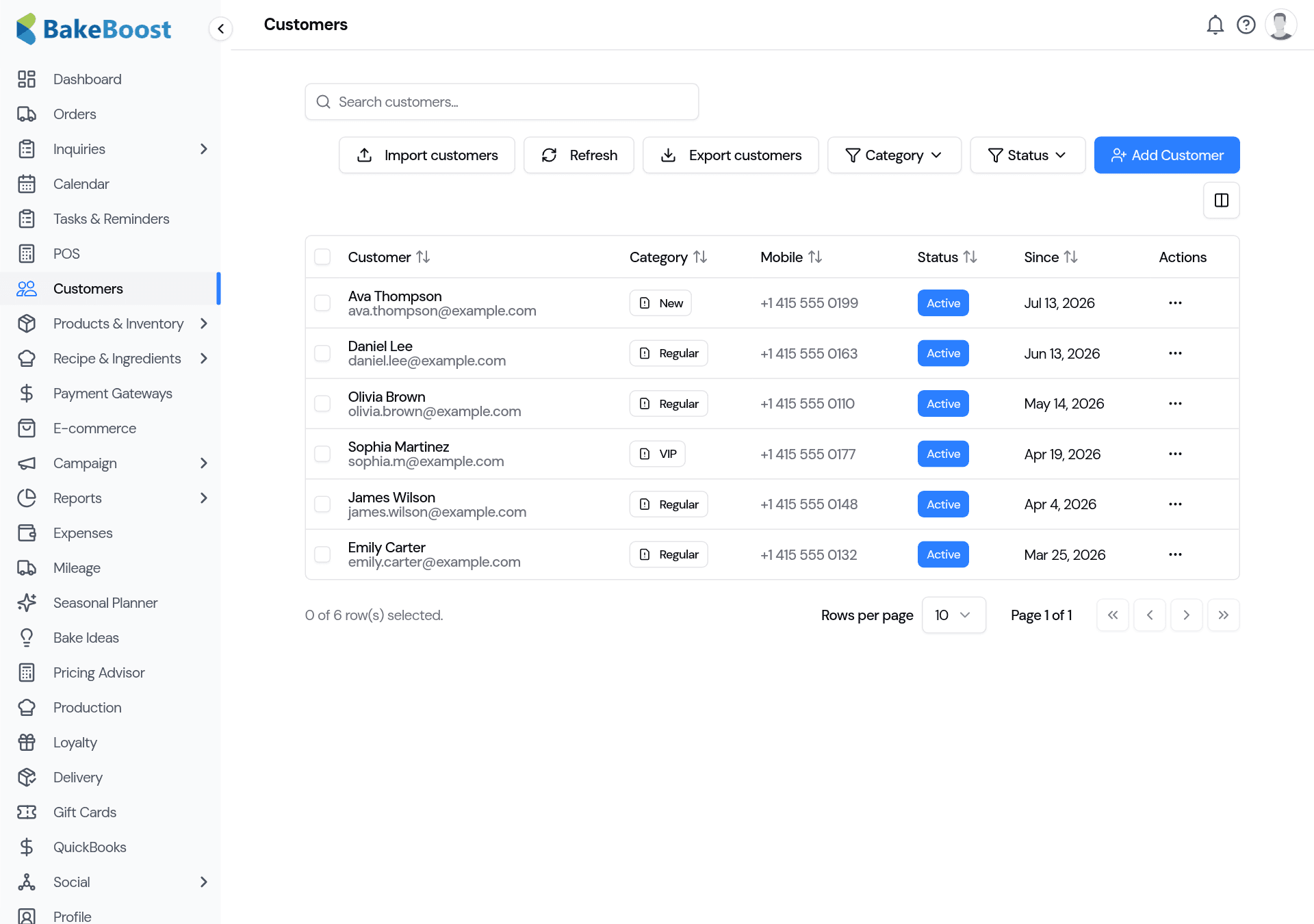The image size is (1314, 924).
Task: Click the Export customers button
Action: [731, 155]
